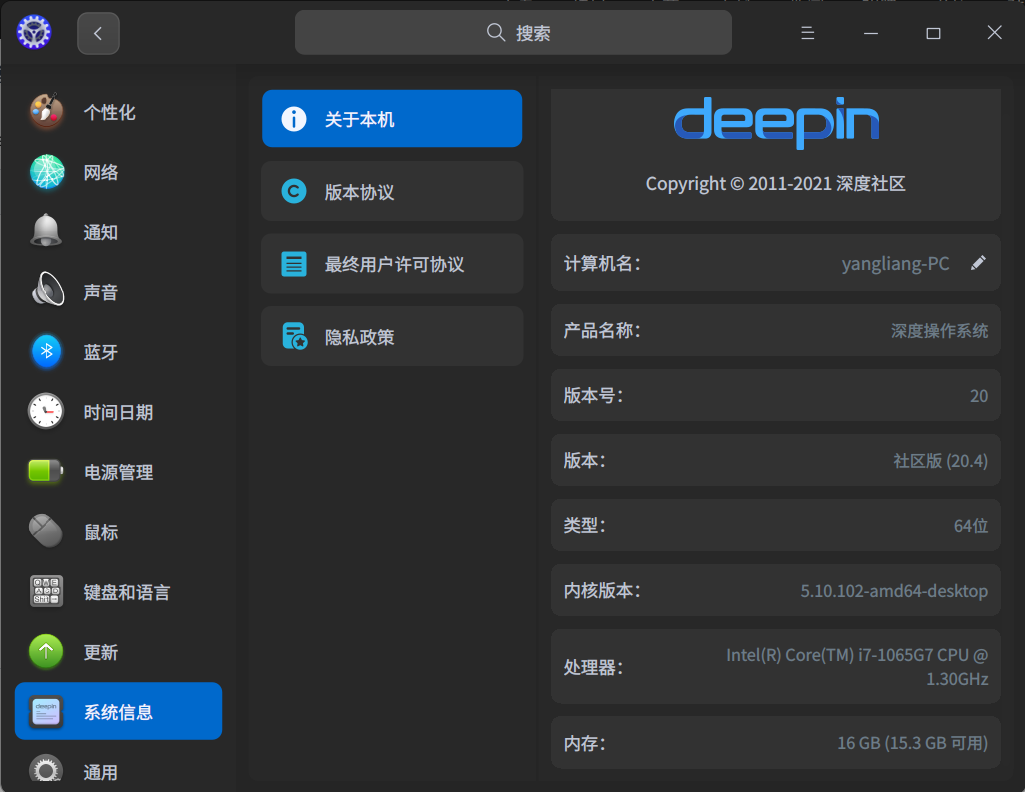Click computer name yangliang-PC
The height and width of the screenshot is (792, 1025).
[x=896, y=263]
